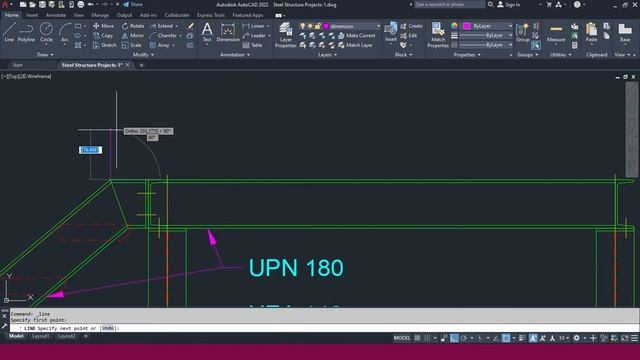Click the Match Properties tool
640x360 pixels.
(x=438, y=35)
